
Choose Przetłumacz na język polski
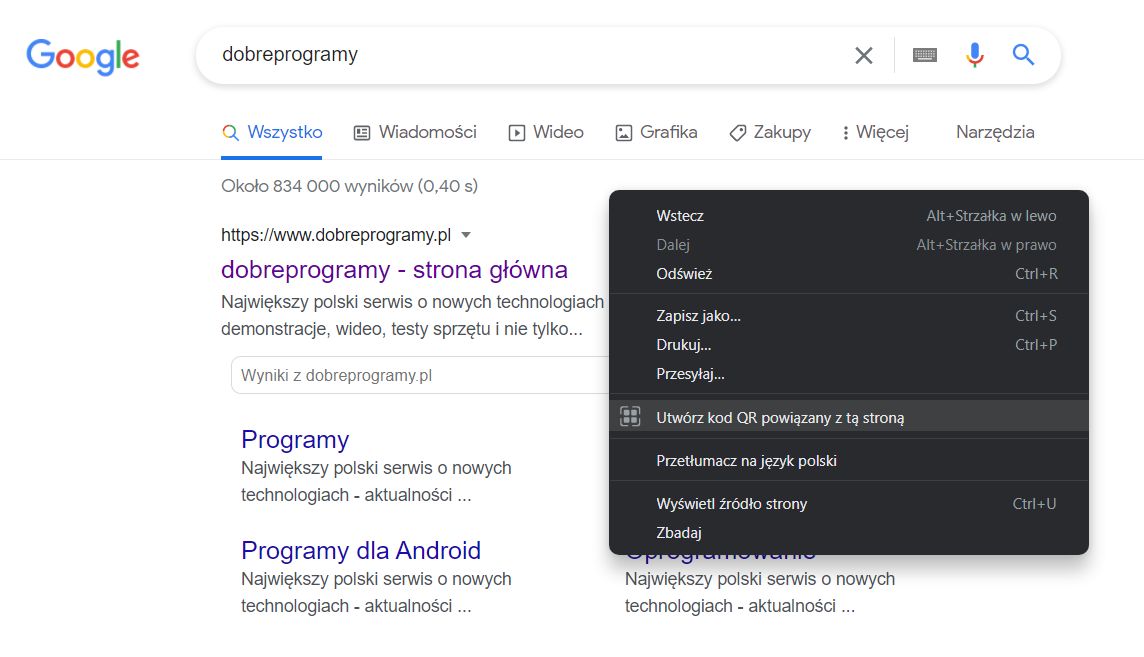pos(746,461)
